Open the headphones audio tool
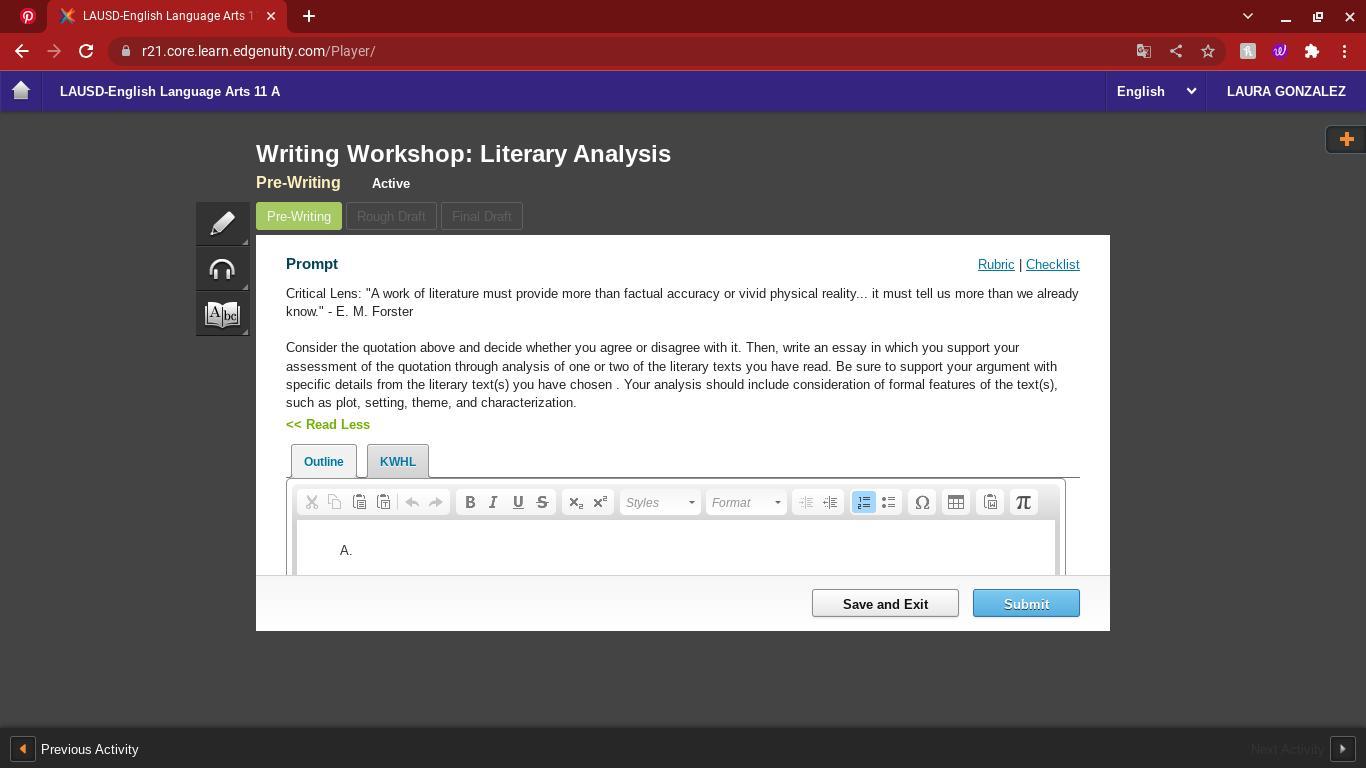Viewport: 1366px width, 768px height. tap(222, 269)
